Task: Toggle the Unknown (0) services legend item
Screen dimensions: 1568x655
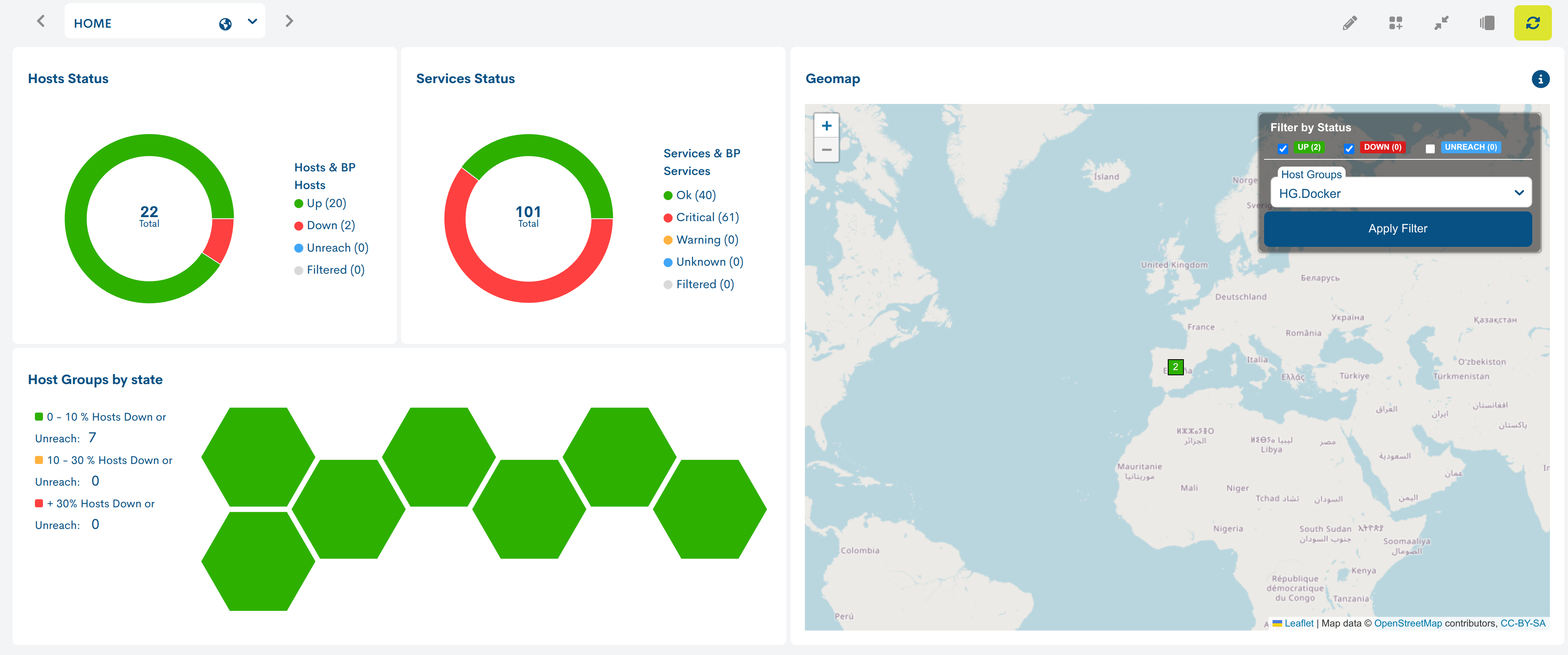Action: pyautogui.click(x=703, y=262)
